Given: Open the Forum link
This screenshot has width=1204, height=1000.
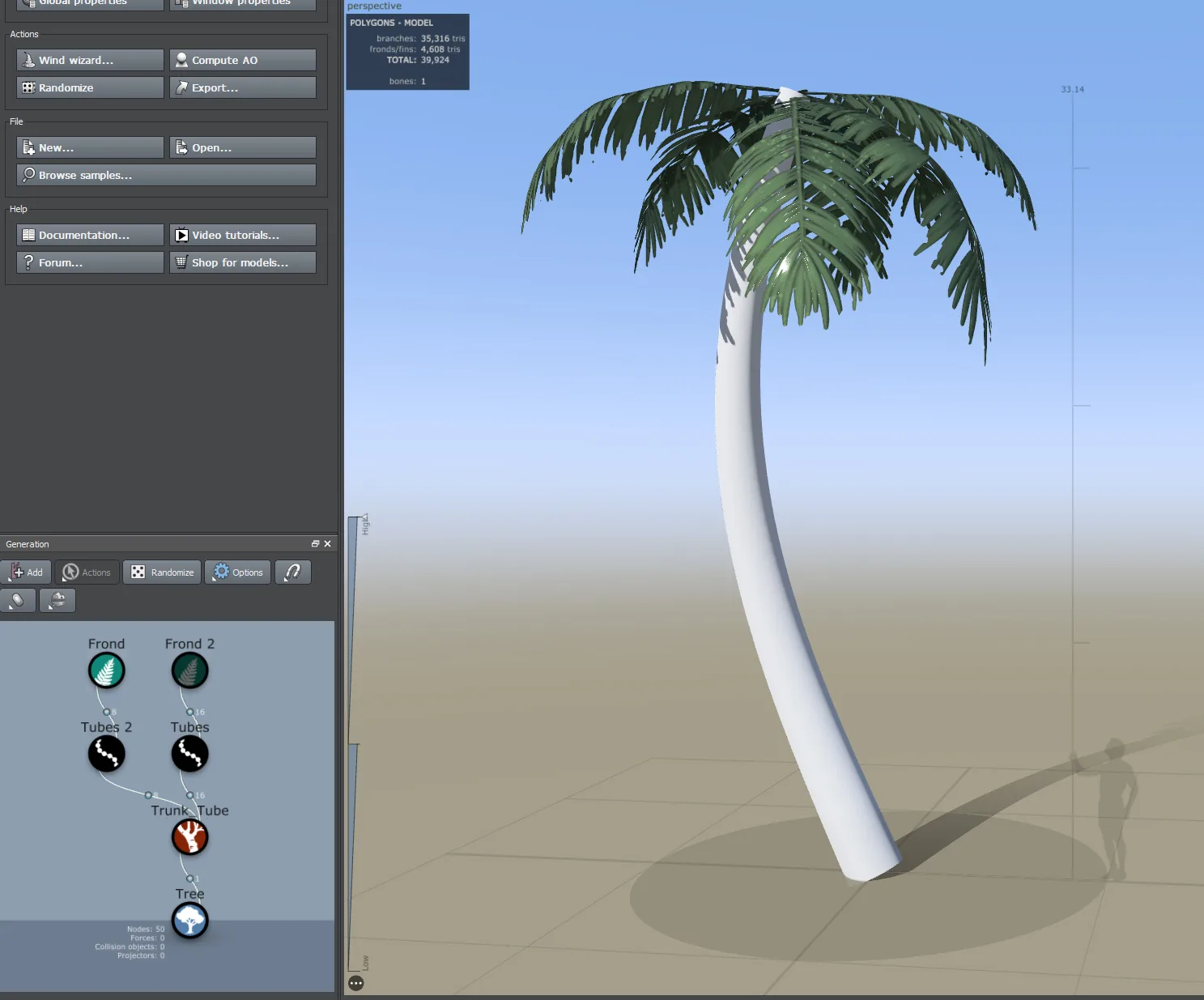Looking at the screenshot, I should 90,262.
